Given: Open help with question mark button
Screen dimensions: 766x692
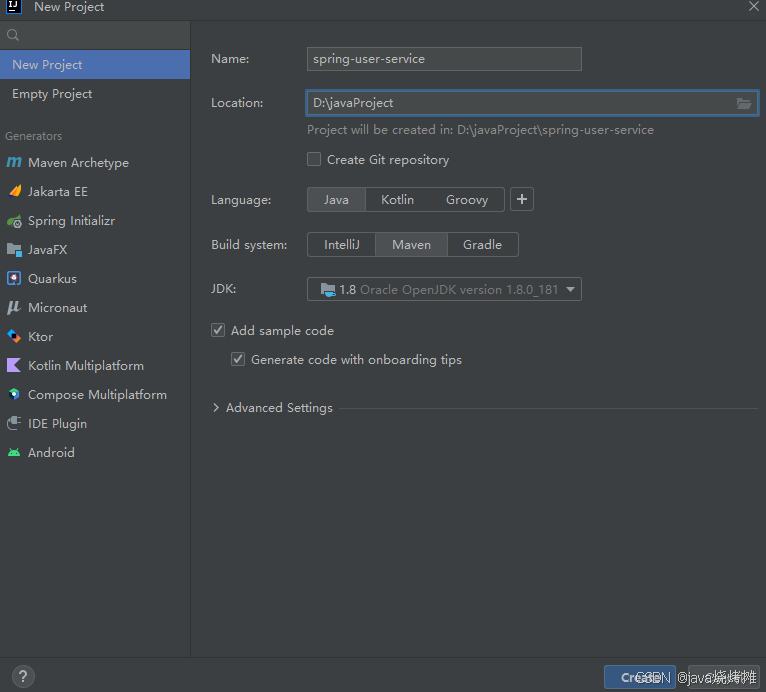Looking at the screenshot, I should point(23,676).
